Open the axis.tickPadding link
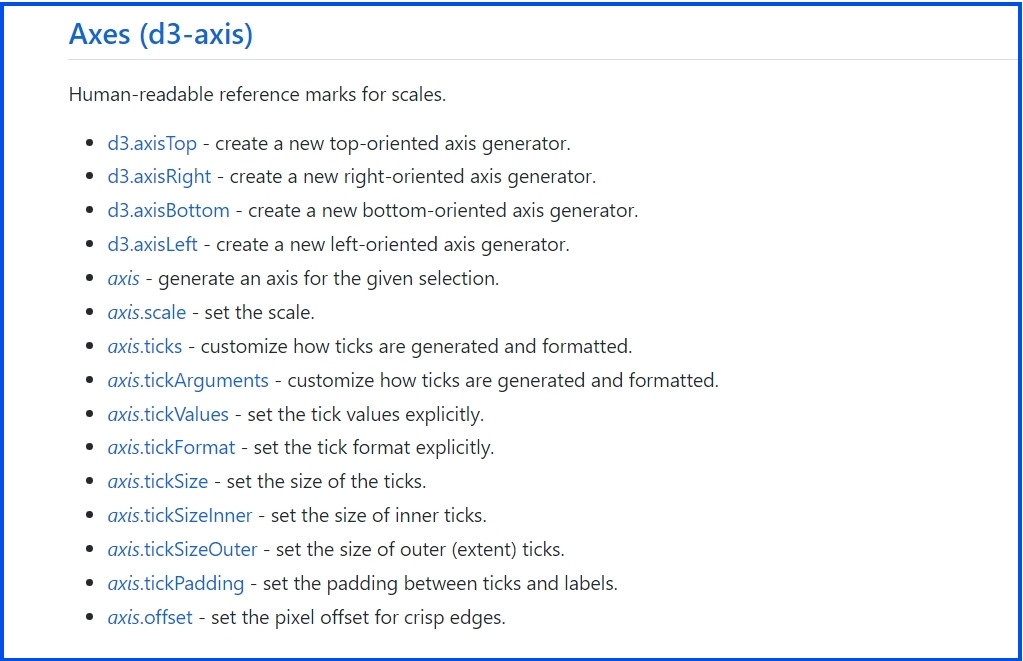1023x661 pixels. (x=175, y=583)
